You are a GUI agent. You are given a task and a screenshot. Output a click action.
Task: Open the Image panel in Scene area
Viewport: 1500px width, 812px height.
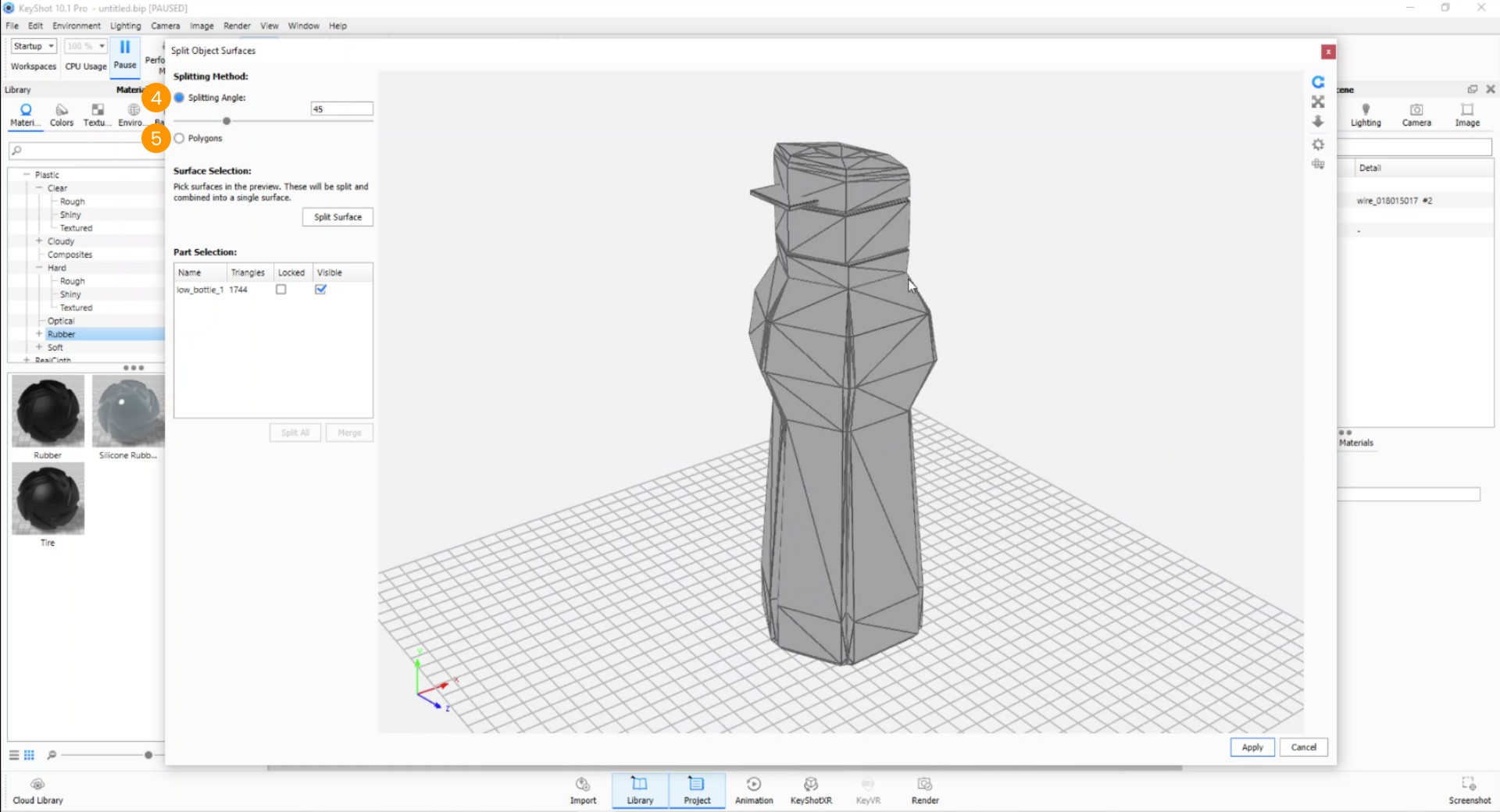(1466, 115)
